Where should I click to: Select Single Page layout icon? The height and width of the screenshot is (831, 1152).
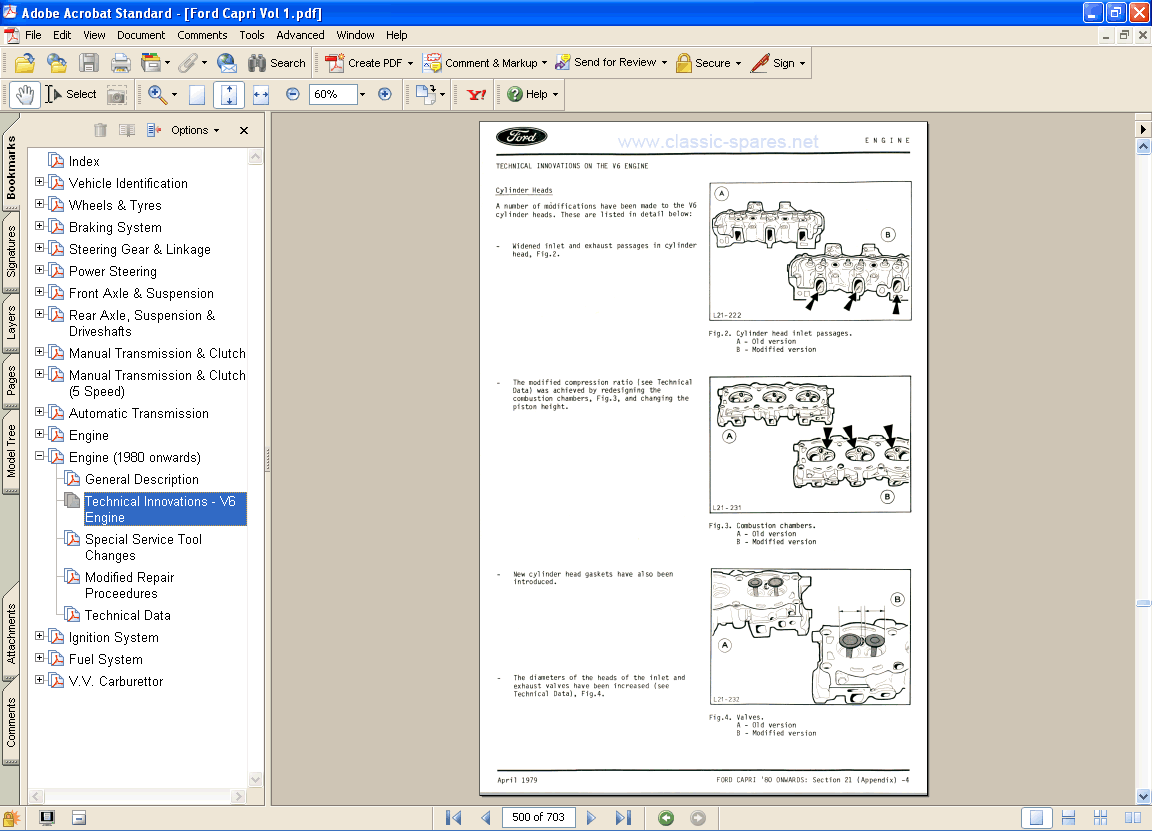(x=1036, y=817)
